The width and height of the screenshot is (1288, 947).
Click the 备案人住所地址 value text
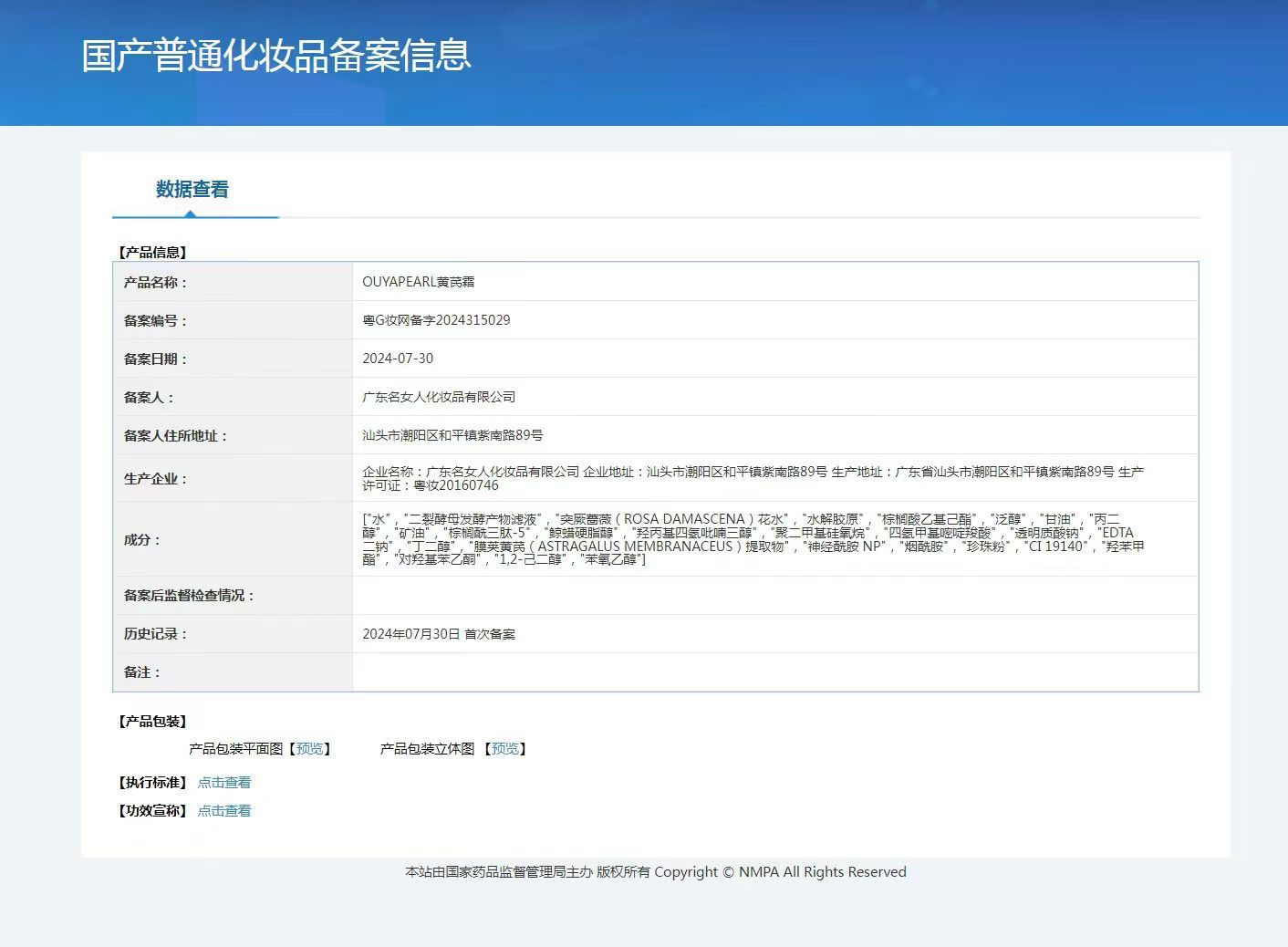452,435
